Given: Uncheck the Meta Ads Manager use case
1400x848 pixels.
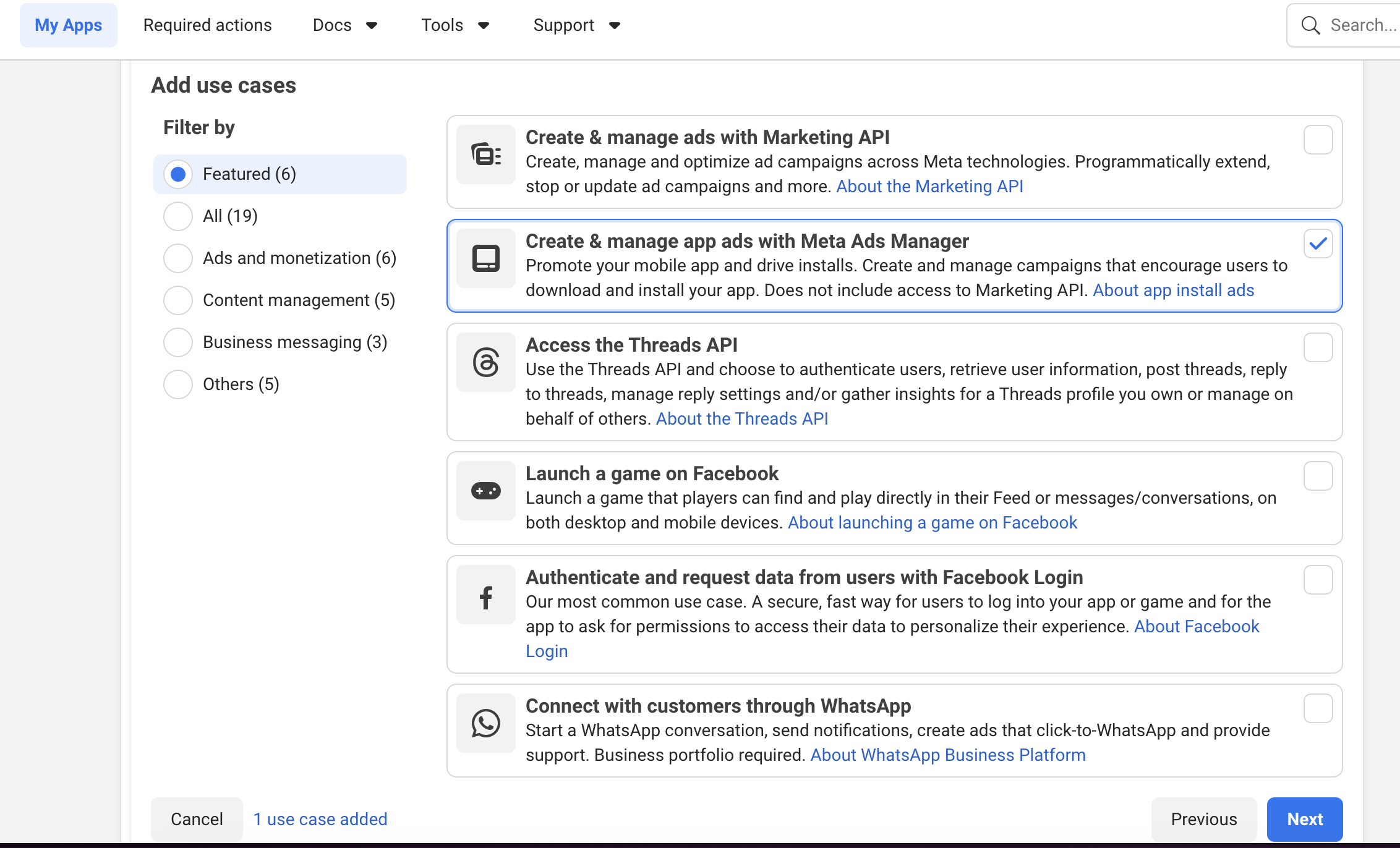Looking at the screenshot, I should pos(1318,244).
